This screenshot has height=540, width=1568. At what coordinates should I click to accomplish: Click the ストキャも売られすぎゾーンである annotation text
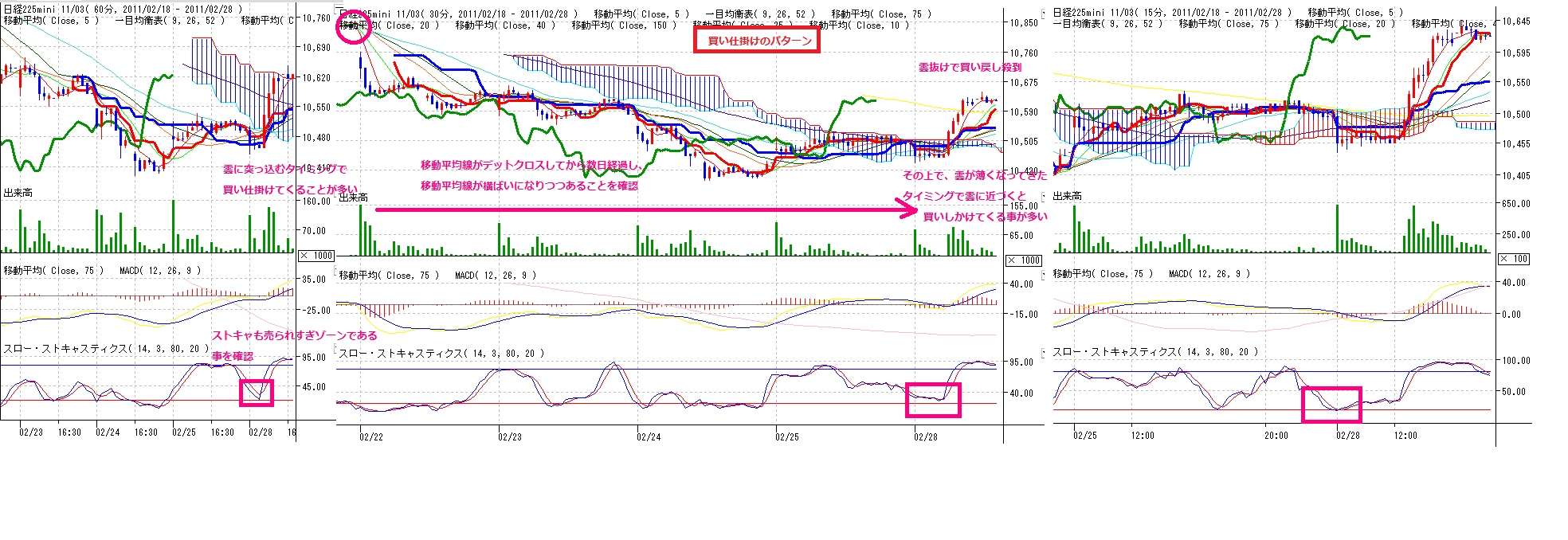coord(294,335)
